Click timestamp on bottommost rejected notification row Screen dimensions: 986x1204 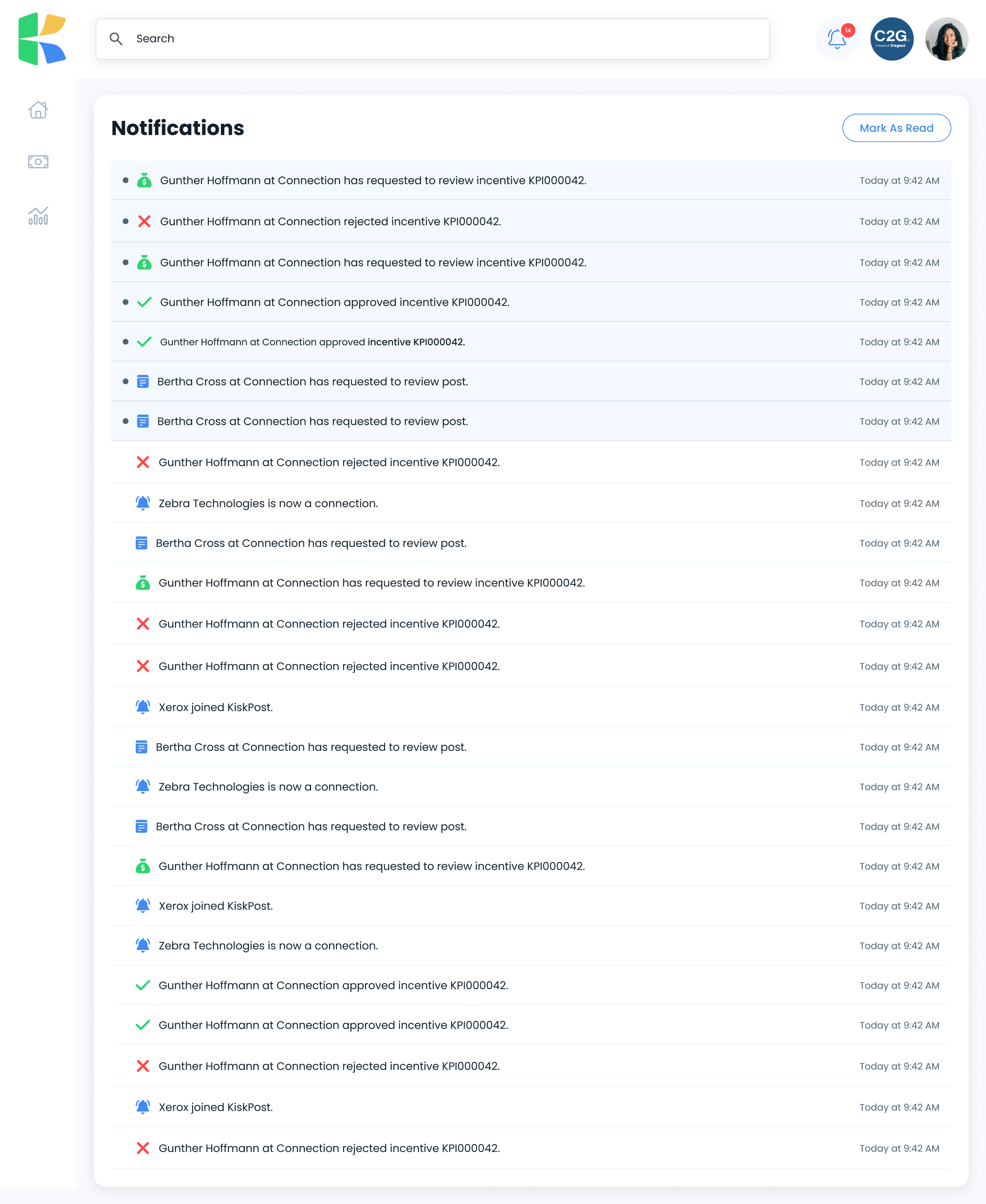click(x=899, y=1148)
